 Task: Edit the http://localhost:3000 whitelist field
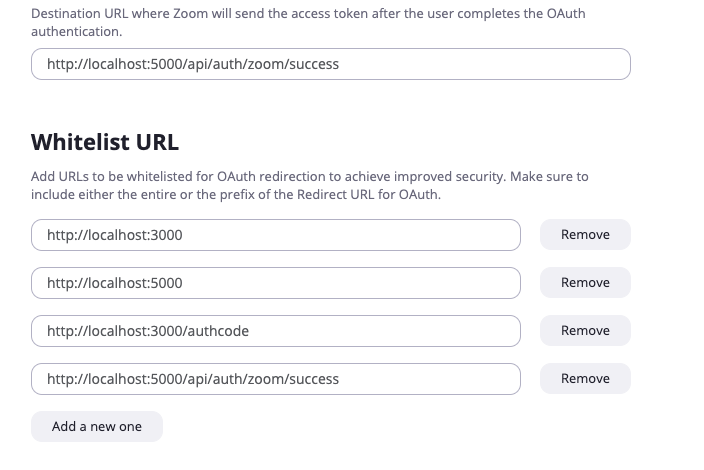pos(276,235)
